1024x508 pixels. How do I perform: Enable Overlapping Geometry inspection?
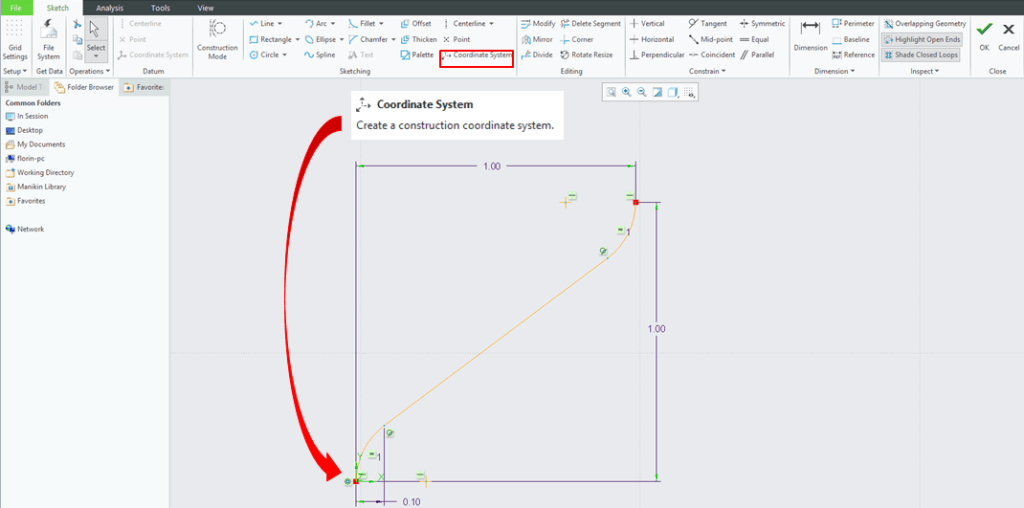point(925,23)
